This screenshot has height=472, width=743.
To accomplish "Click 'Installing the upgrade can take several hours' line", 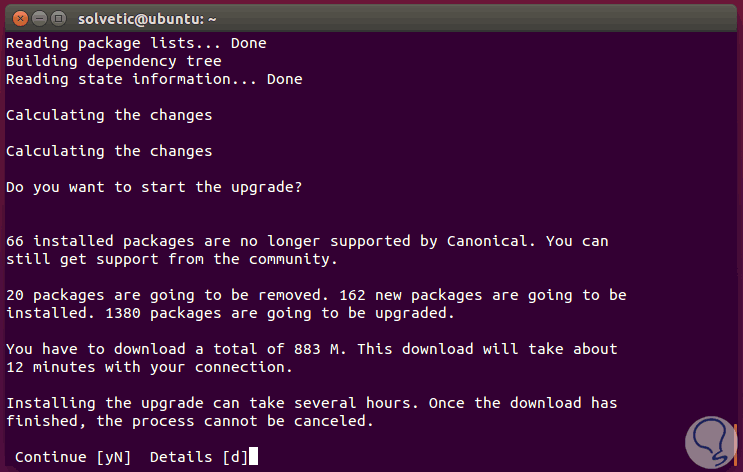I will (x=311, y=403).
